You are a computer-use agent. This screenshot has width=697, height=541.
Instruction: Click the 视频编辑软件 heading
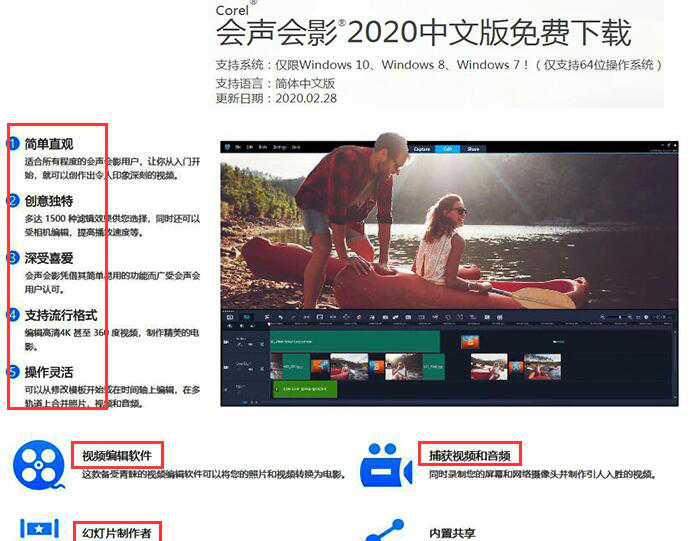(117, 455)
